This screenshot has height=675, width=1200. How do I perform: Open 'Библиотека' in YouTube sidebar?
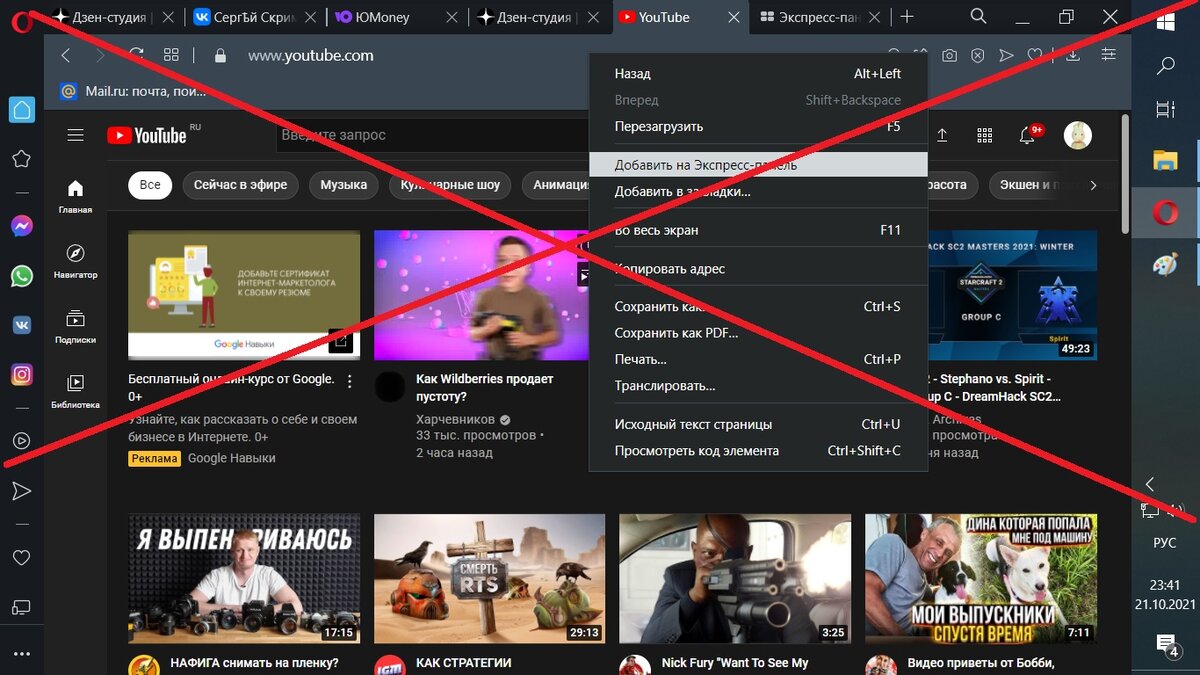pyautogui.click(x=75, y=391)
